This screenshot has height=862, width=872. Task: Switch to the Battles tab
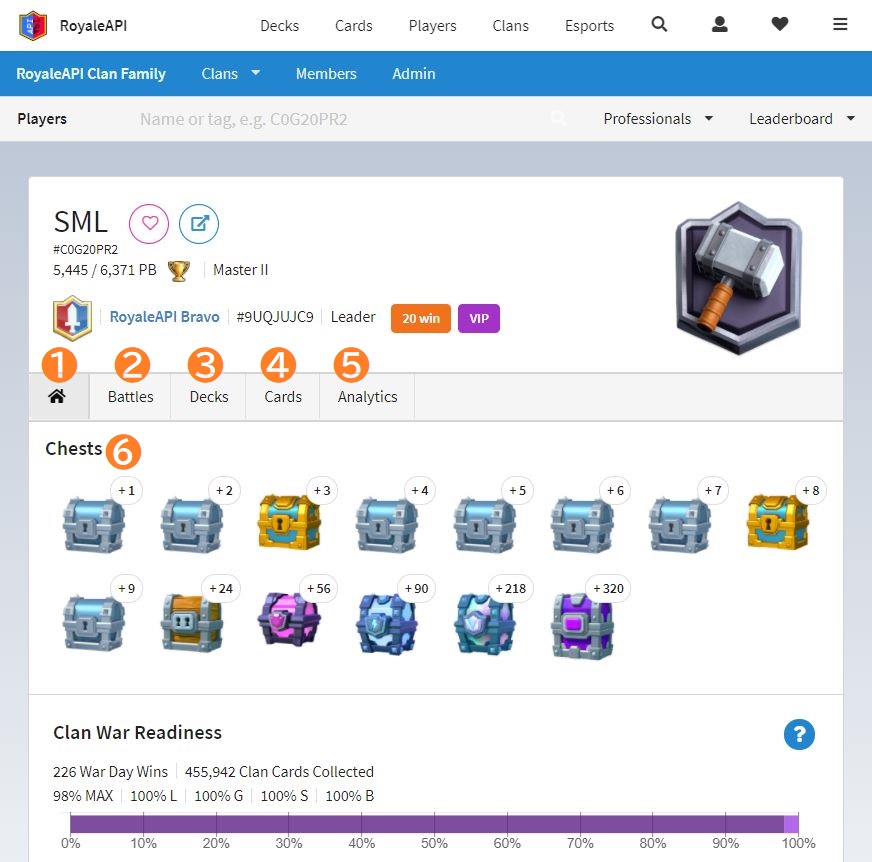coord(130,397)
